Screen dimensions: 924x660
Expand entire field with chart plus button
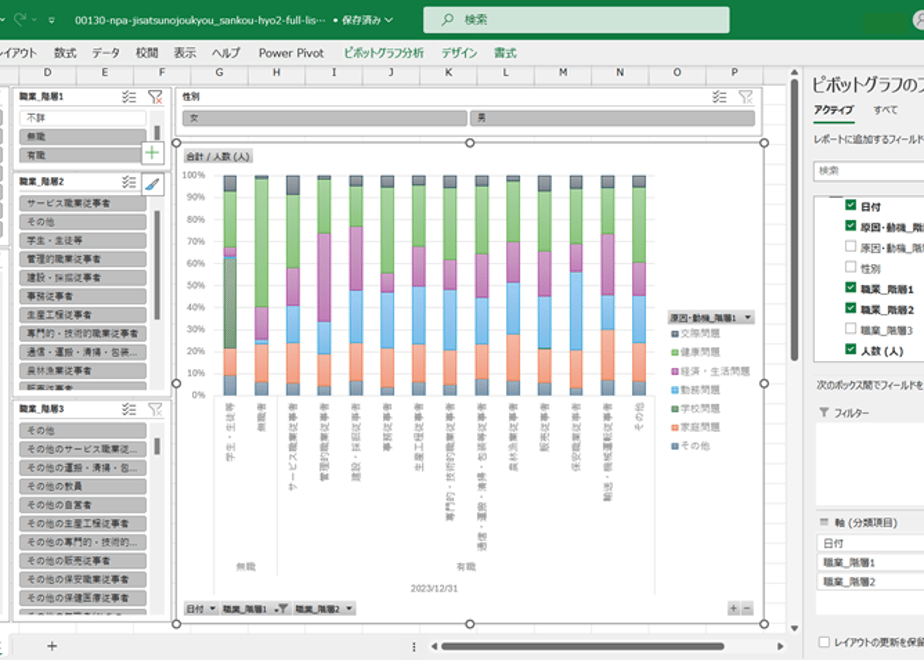[734, 609]
